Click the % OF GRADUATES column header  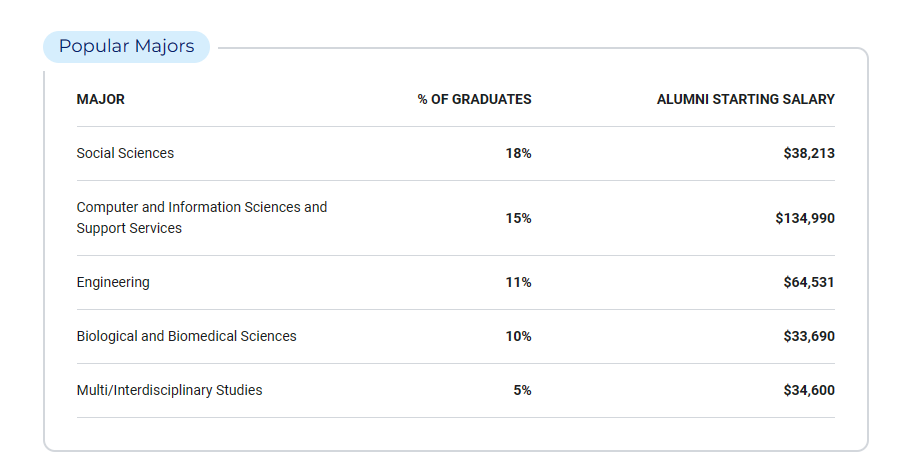coord(475,99)
